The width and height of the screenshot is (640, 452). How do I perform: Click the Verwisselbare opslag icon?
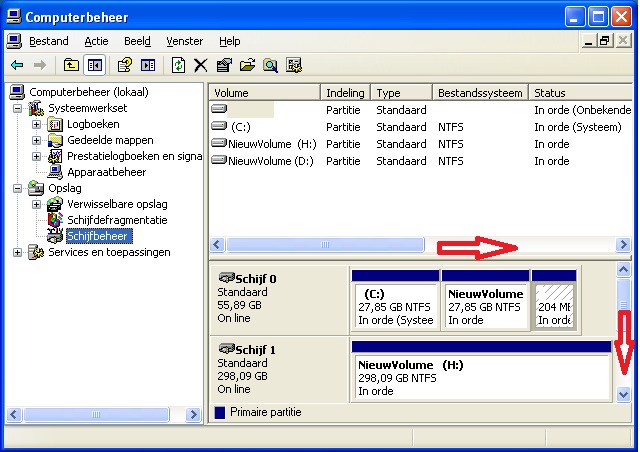point(55,204)
